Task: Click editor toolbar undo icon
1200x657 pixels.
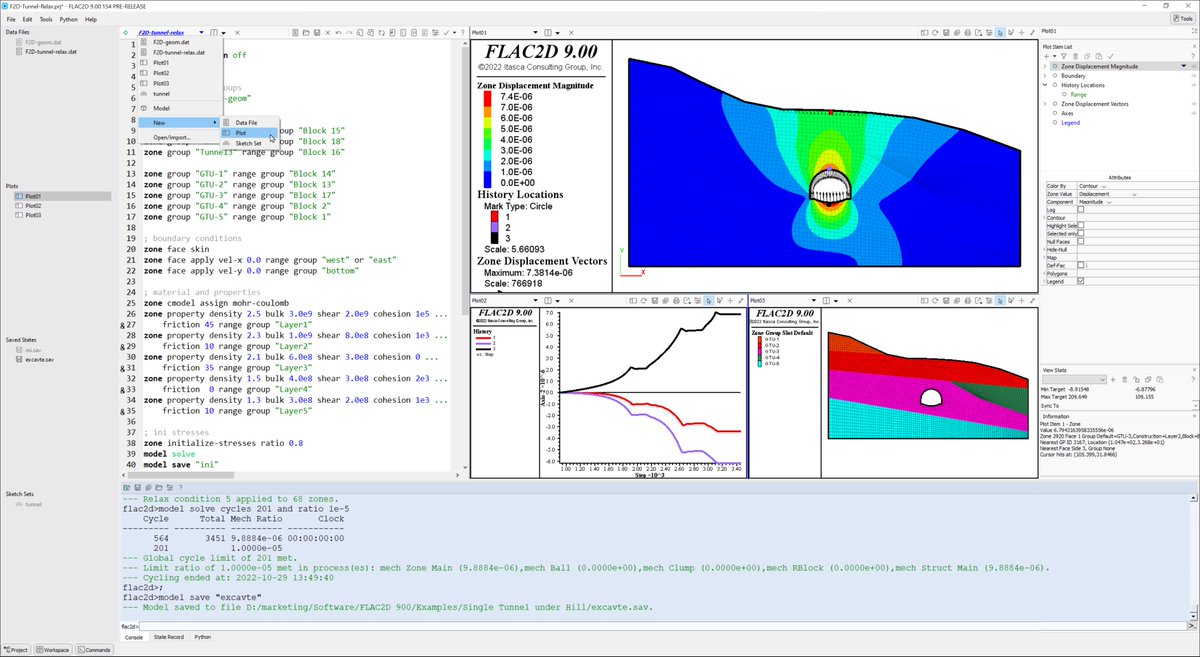Action: pyautogui.click(x=338, y=33)
